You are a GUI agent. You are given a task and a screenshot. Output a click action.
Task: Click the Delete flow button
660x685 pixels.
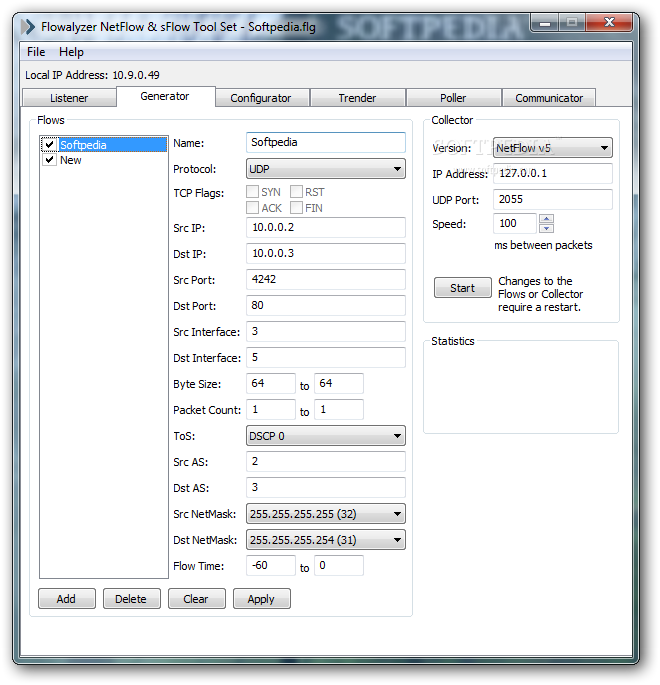click(131, 599)
